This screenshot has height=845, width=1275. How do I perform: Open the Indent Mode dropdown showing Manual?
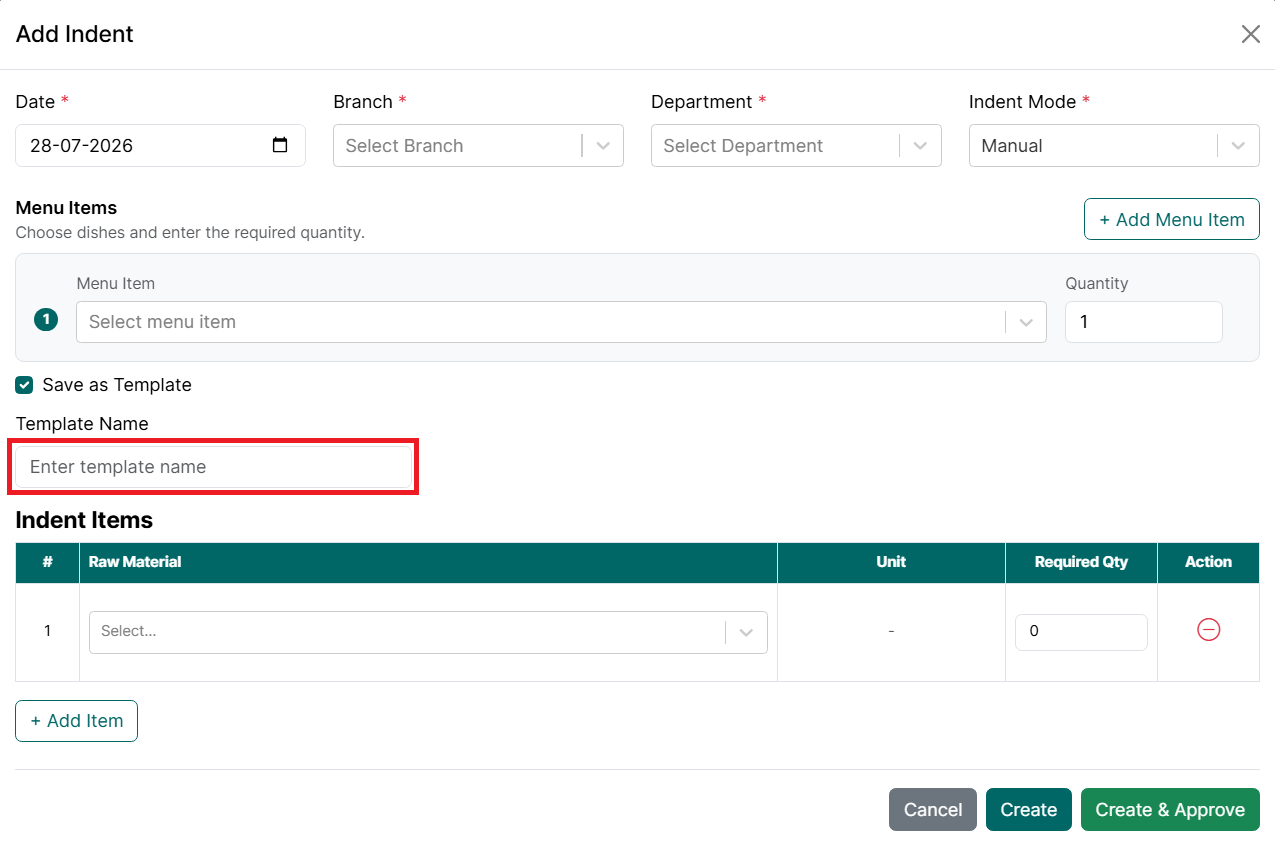click(1114, 145)
